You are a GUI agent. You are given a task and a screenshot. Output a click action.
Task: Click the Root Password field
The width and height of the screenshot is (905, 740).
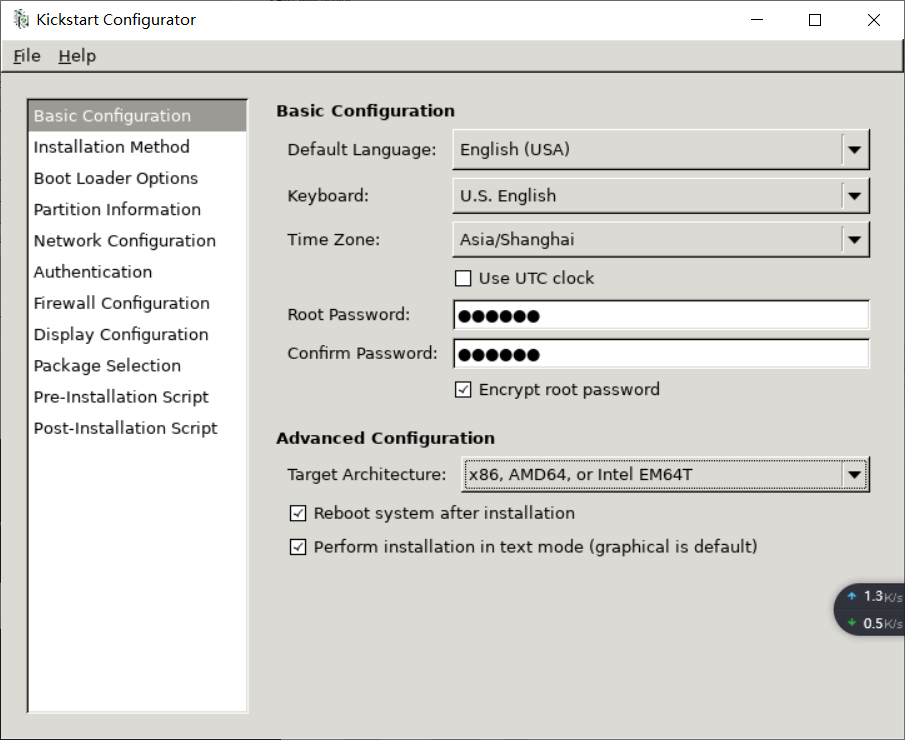pos(661,315)
